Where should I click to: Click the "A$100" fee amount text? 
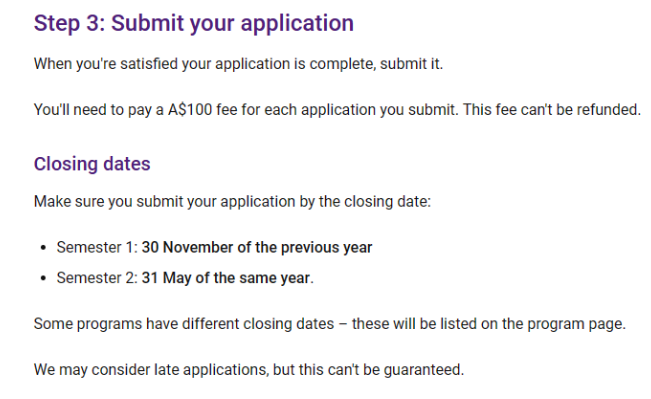(x=190, y=110)
